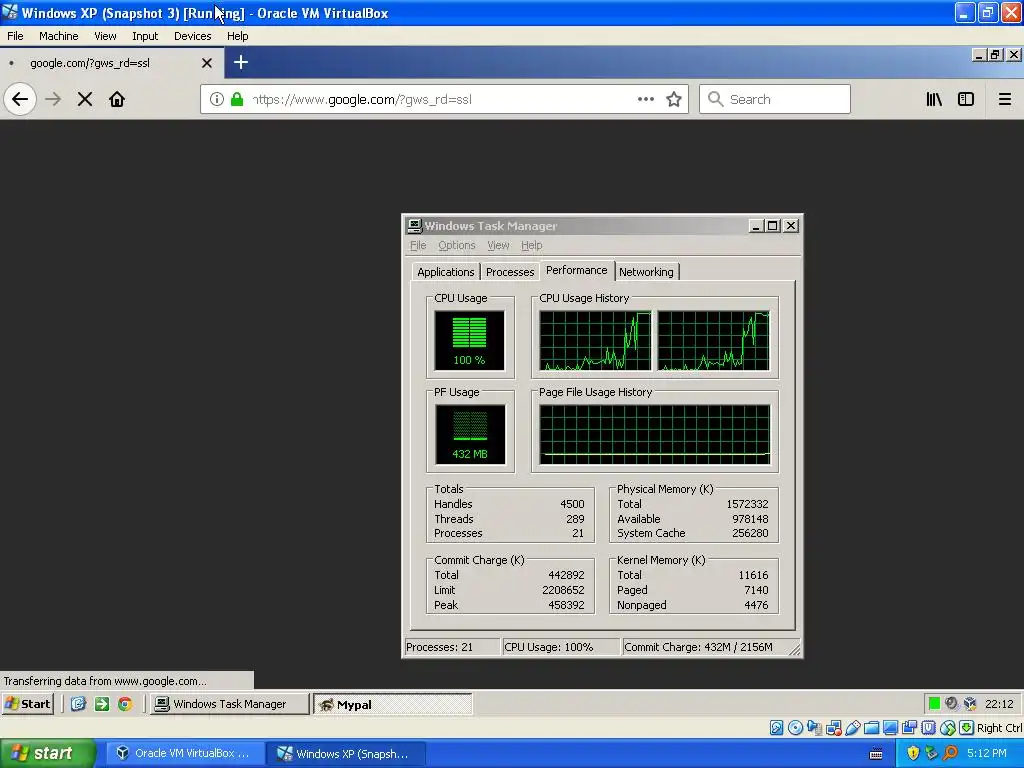
Task: Click host tray orange magnifier icon
Action: (x=950, y=753)
